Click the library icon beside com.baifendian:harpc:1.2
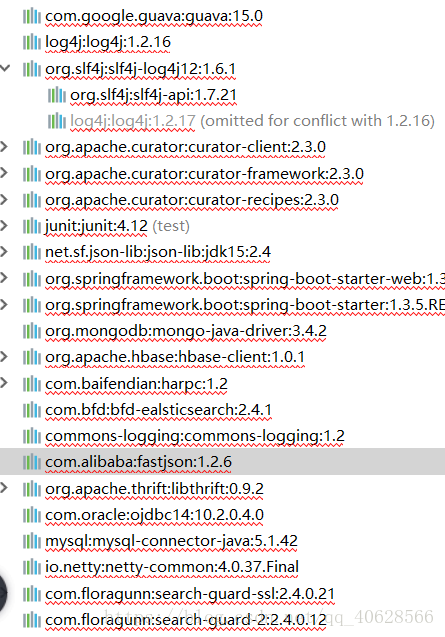This screenshot has height=637, width=445. (32, 384)
